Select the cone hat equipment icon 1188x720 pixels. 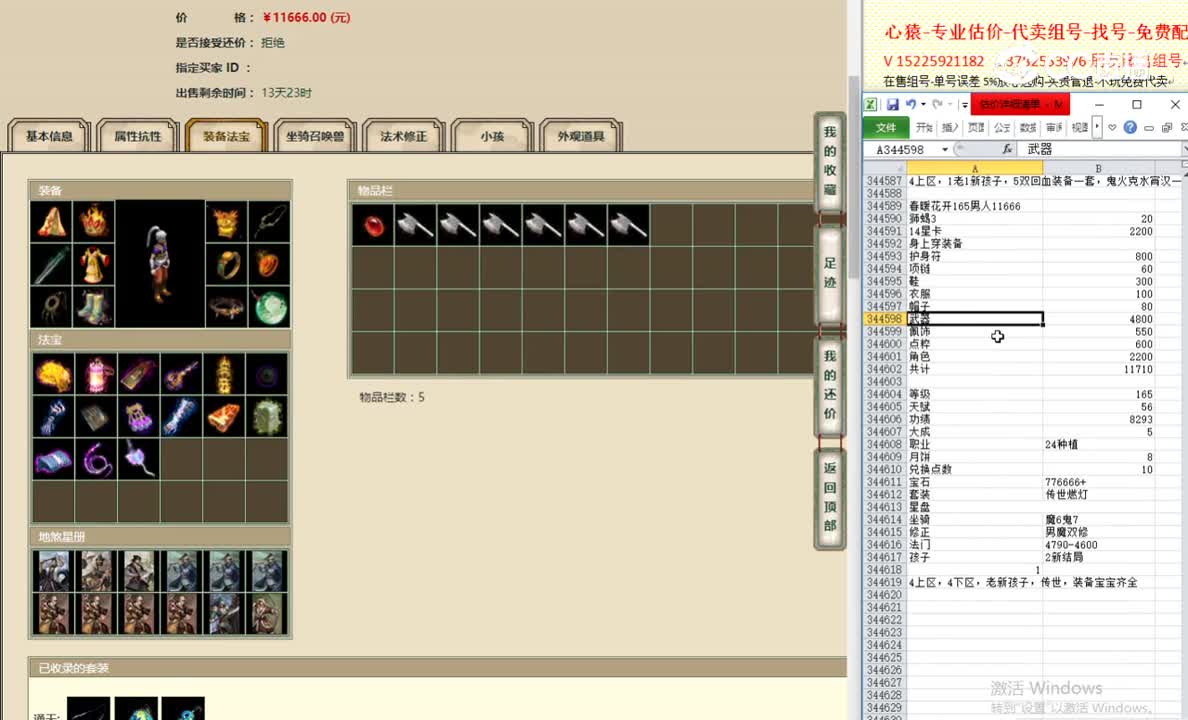pyautogui.click(x=52, y=221)
